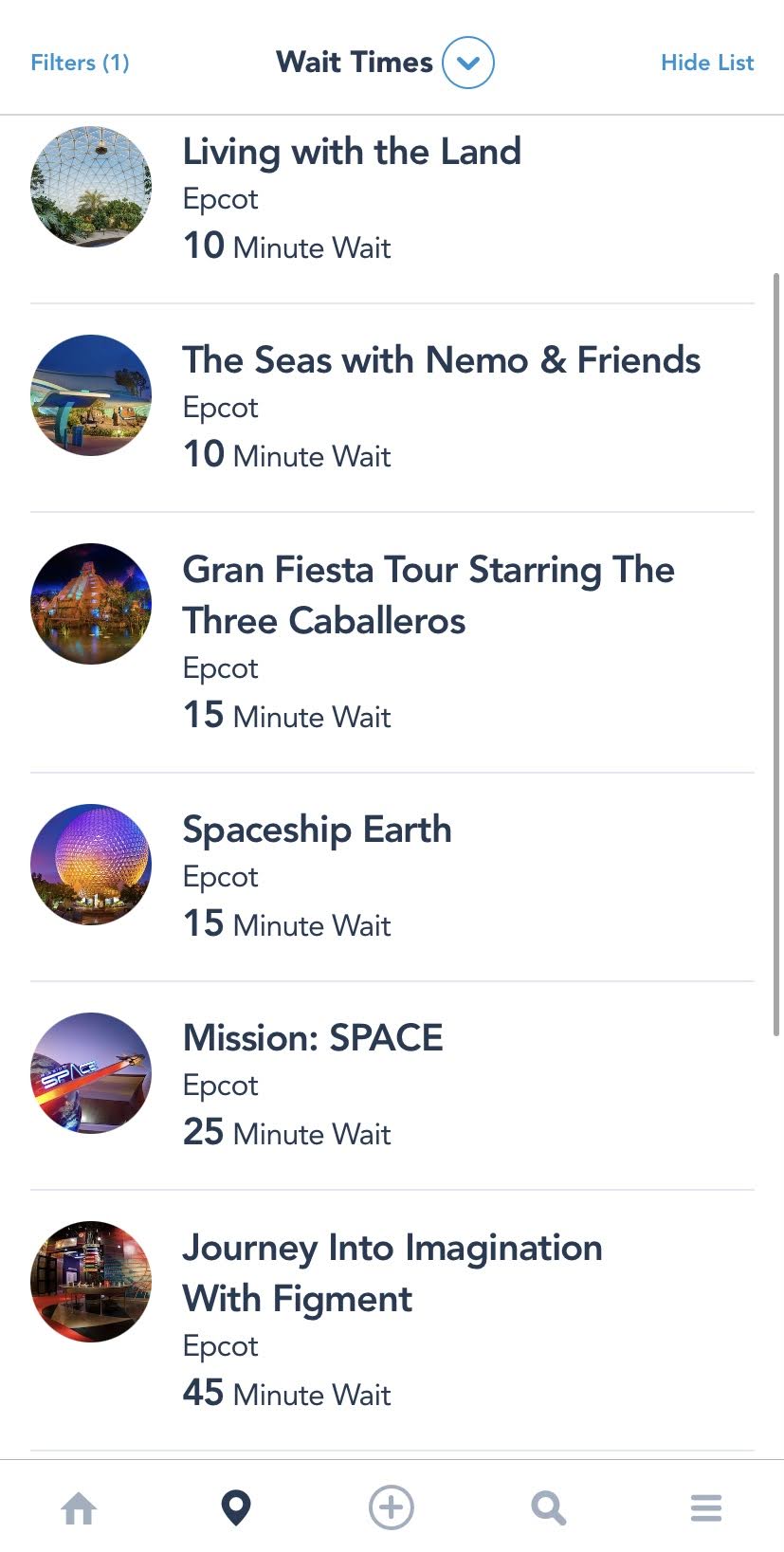Open the hamburger menu icon

coord(705,1507)
